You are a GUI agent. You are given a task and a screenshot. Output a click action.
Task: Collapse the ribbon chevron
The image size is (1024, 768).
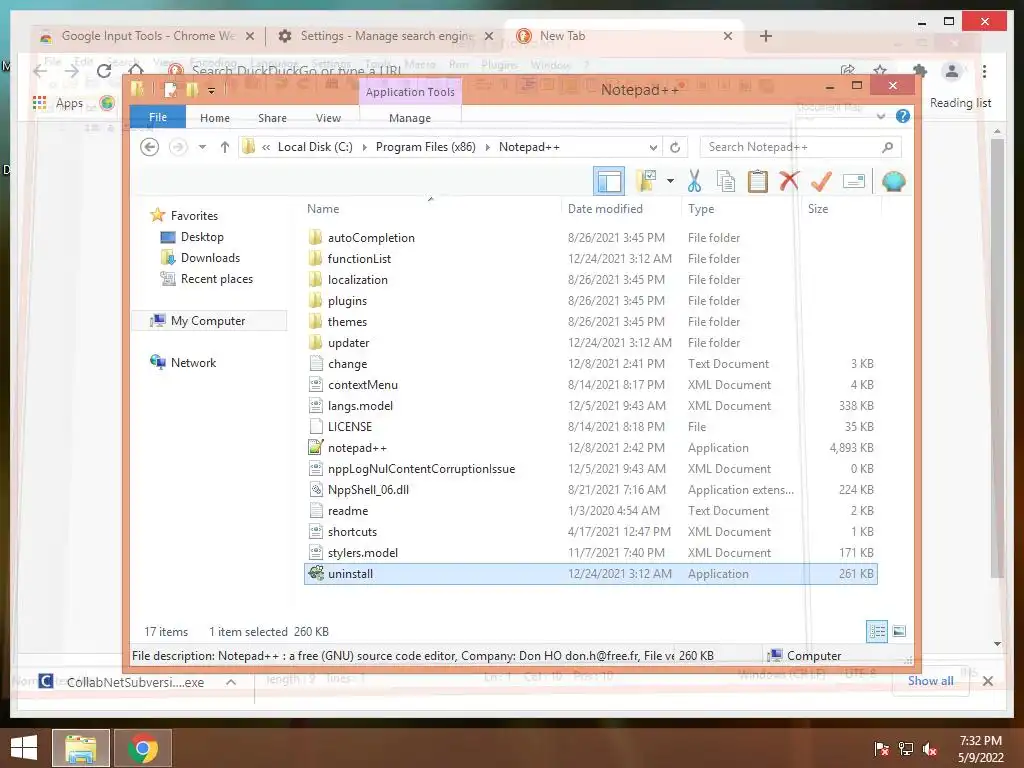click(880, 116)
